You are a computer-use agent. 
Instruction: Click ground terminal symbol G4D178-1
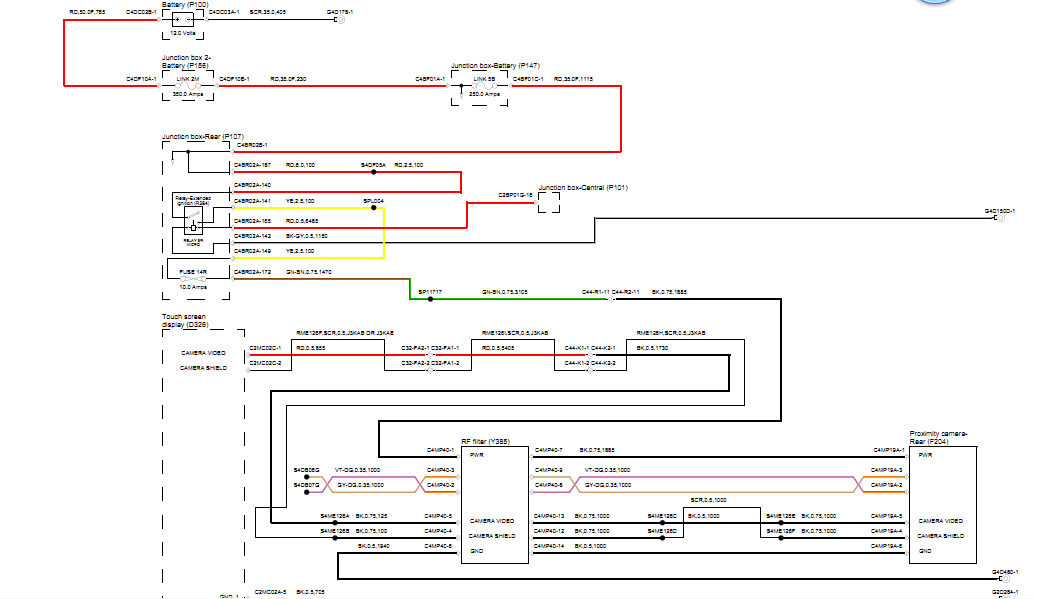[x=341, y=20]
